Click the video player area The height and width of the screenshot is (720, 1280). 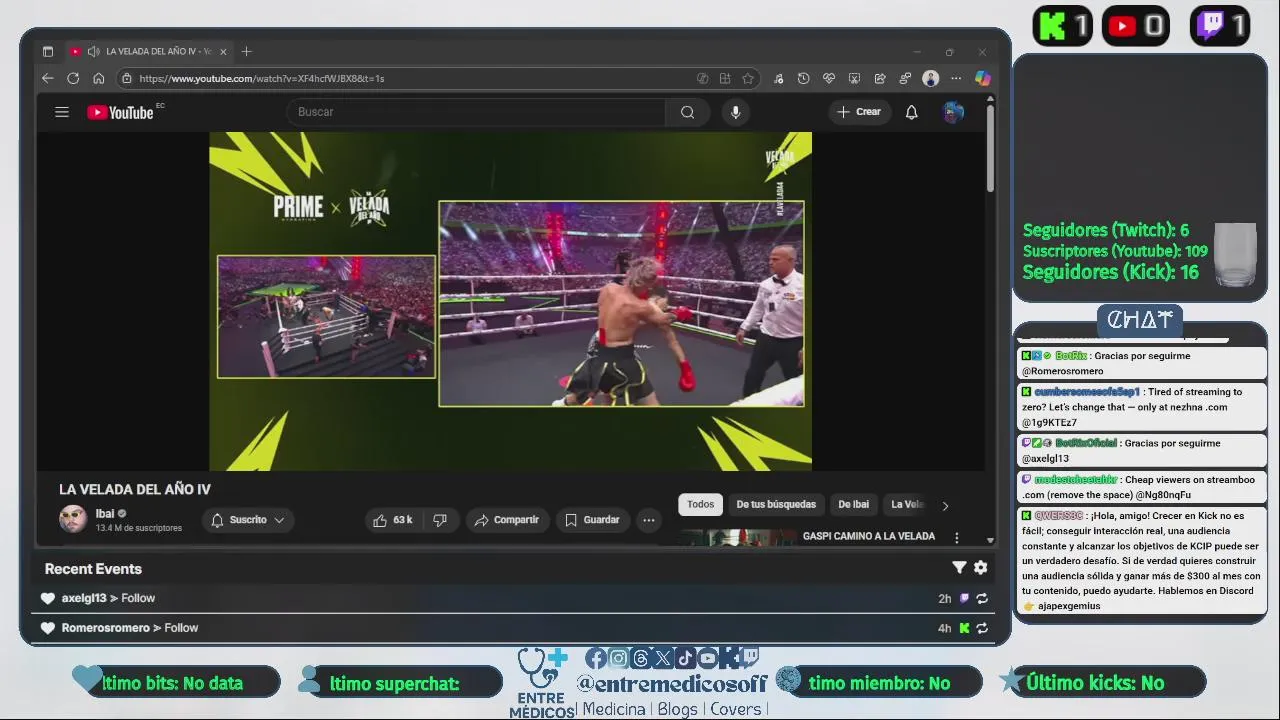pyautogui.click(x=510, y=301)
